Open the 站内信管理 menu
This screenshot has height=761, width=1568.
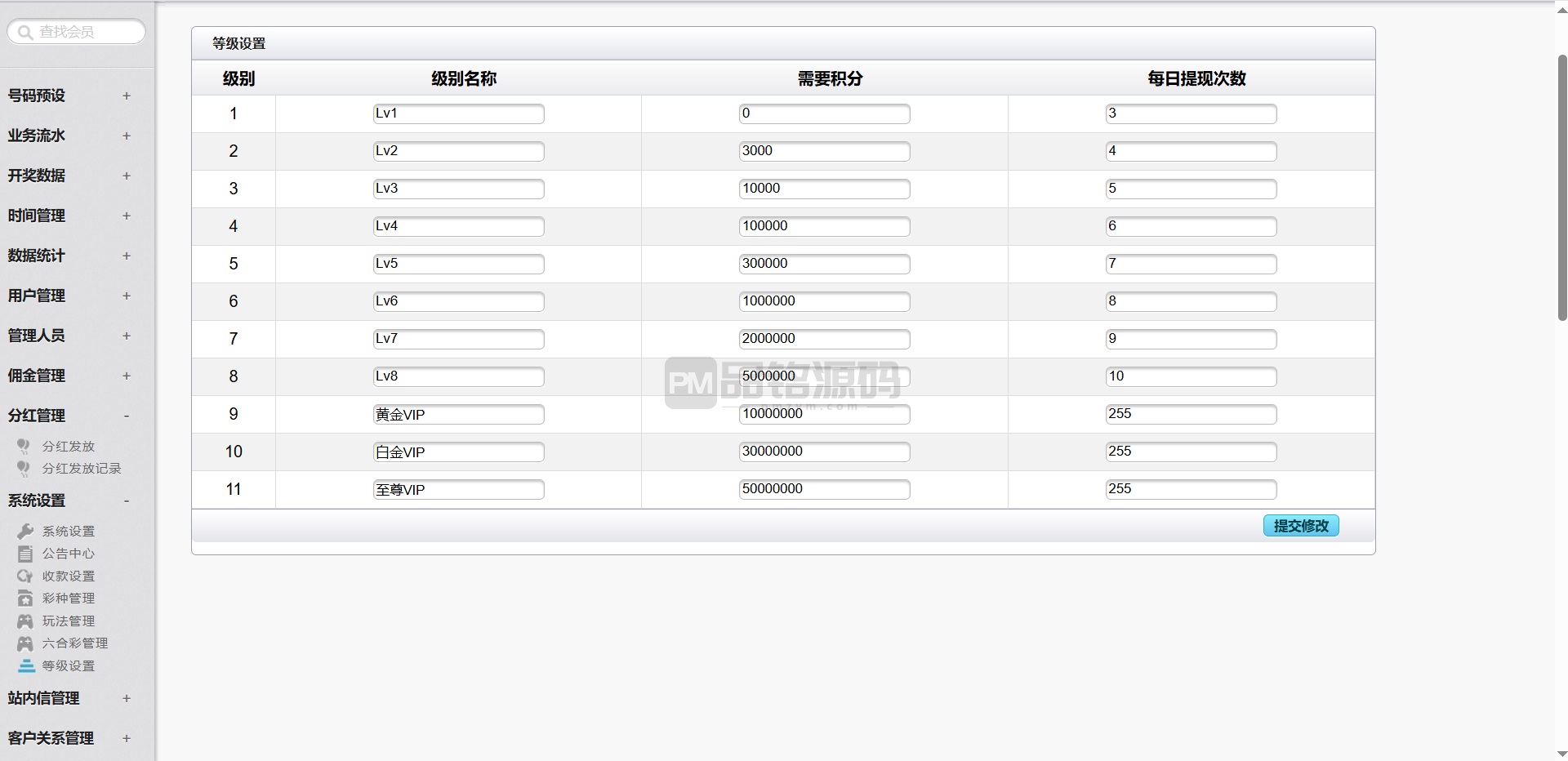44,698
